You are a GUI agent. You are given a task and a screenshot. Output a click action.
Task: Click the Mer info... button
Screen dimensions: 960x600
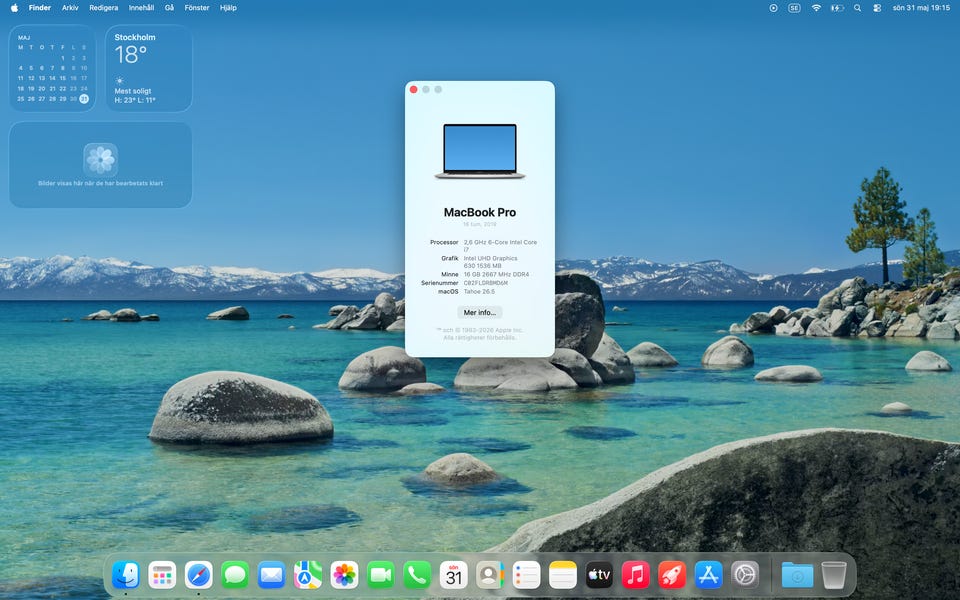pyautogui.click(x=479, y=312)
